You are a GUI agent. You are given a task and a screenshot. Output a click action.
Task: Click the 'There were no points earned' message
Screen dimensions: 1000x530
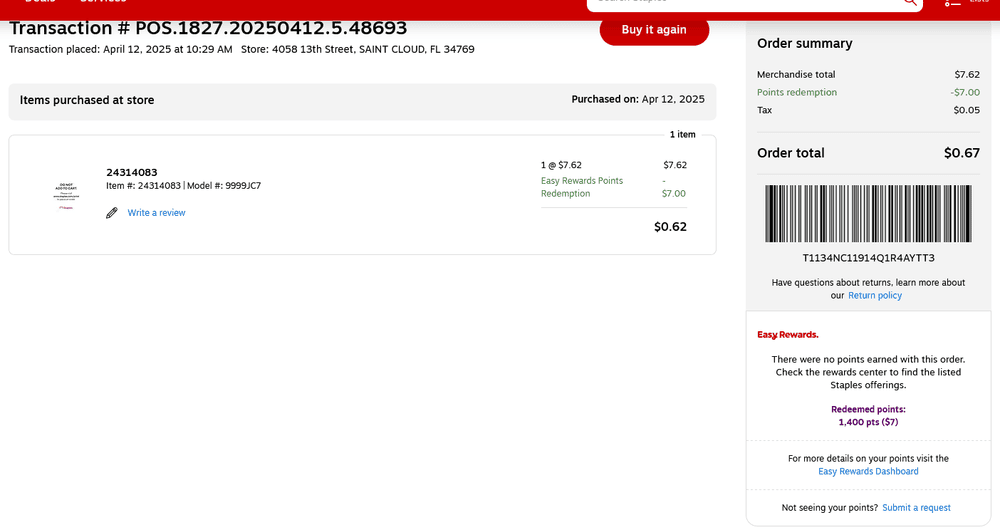click(x=868, y=372)
